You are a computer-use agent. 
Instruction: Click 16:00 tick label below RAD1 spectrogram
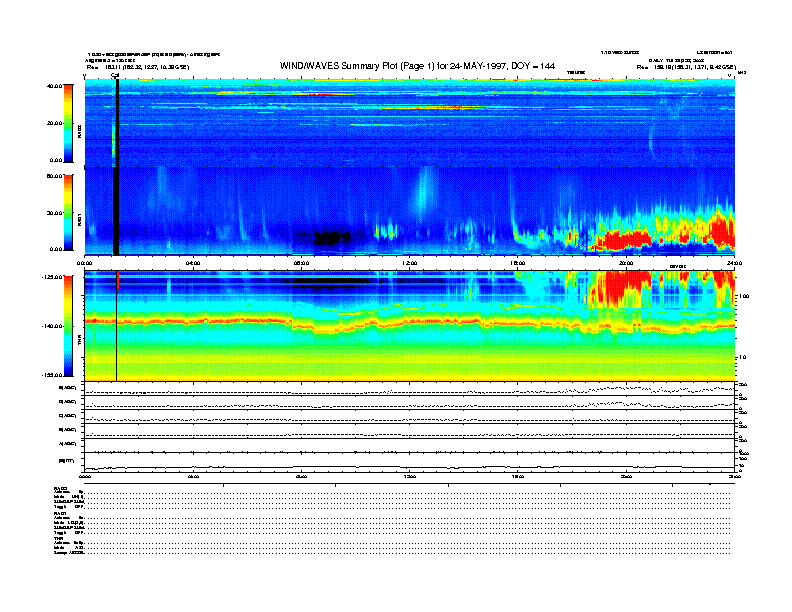(518, 263)
